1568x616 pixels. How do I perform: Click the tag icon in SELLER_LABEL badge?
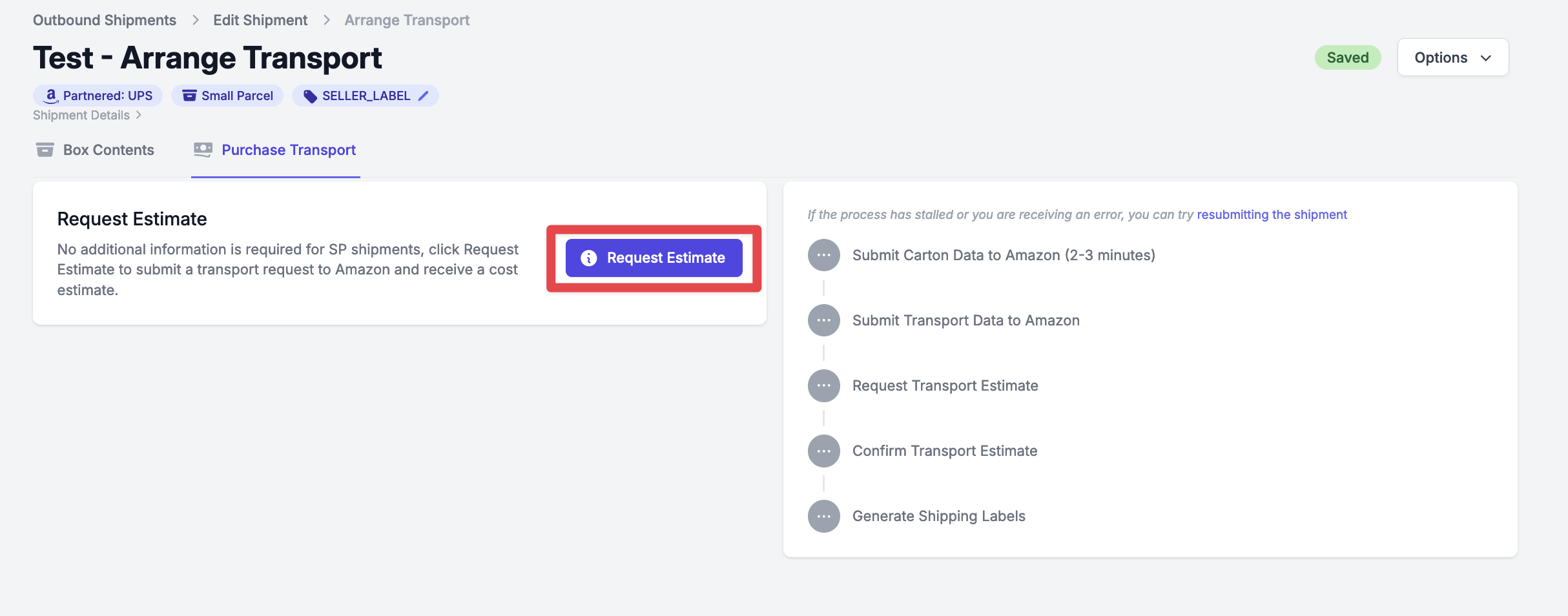click(310, 96)
